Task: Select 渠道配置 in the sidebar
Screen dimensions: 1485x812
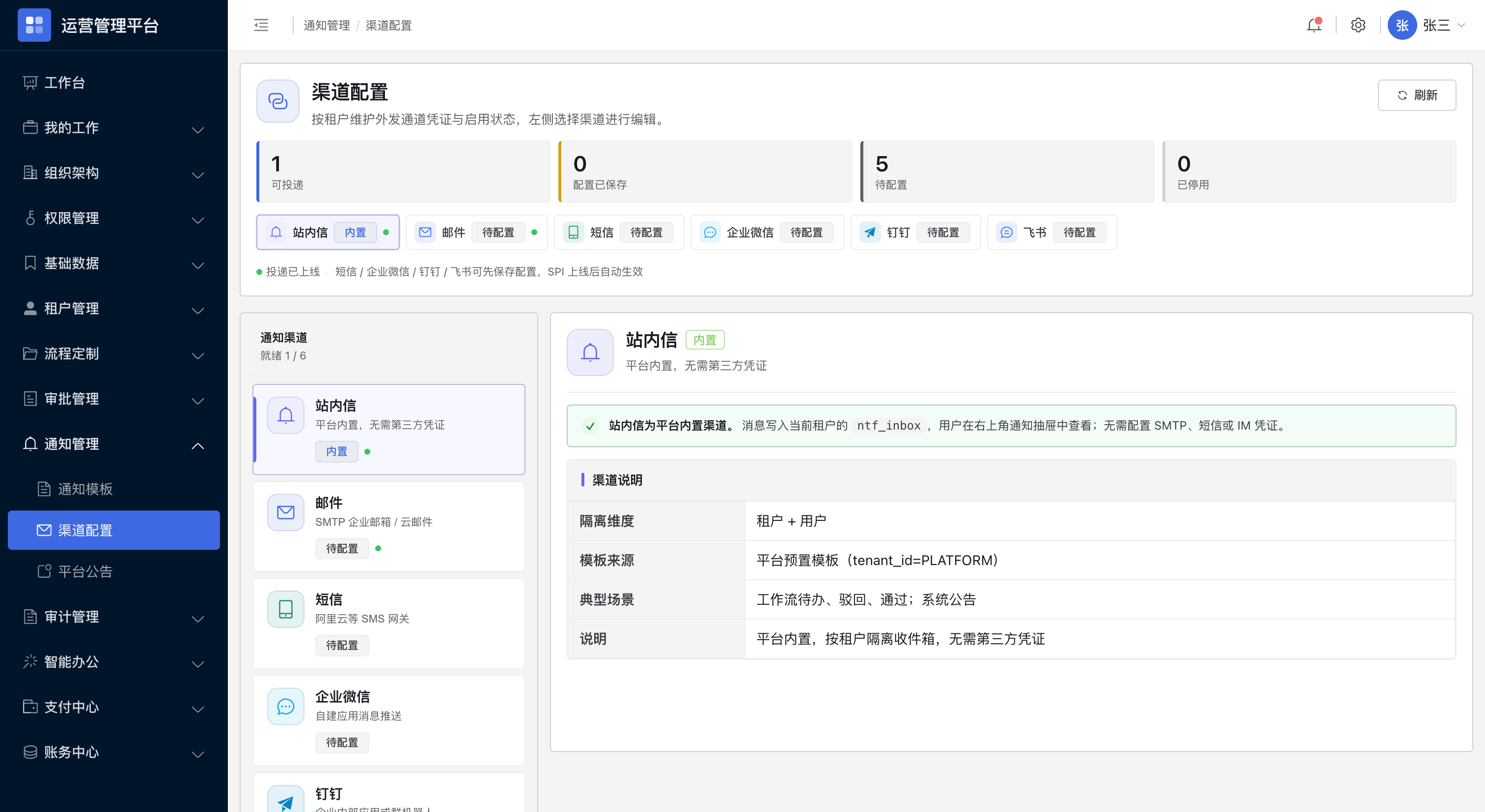Action: tap(113, 530)
